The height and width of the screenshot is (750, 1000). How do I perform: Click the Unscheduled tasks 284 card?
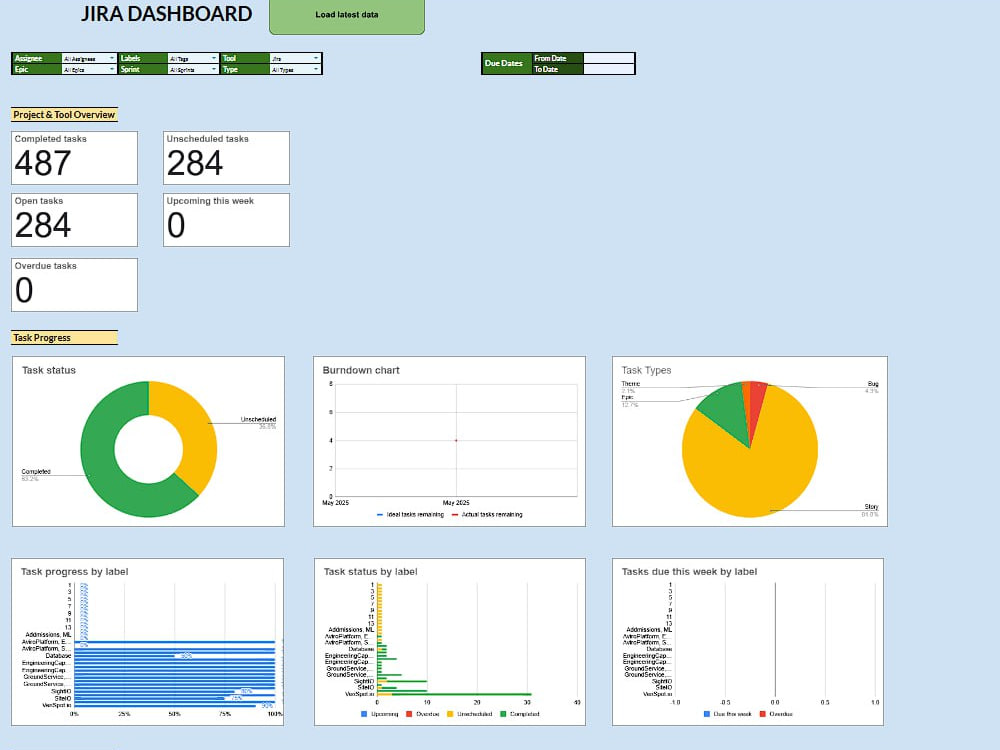coord(226,158)
